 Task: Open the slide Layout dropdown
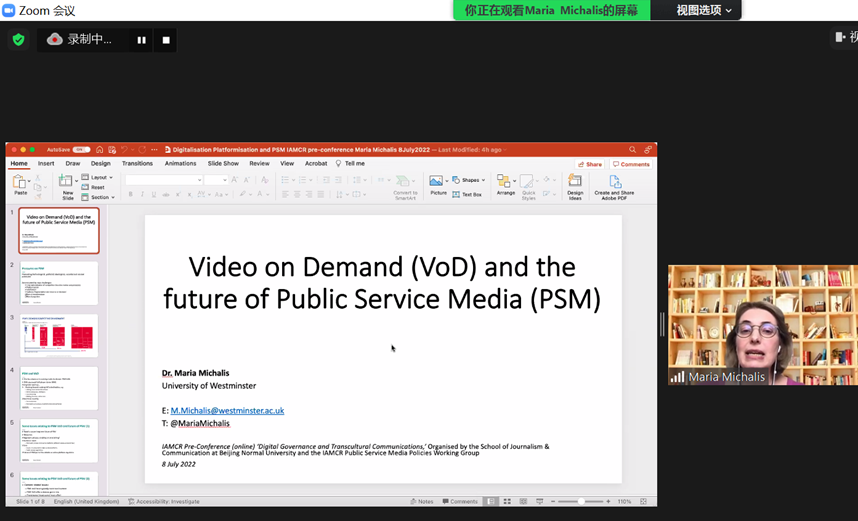tap(98, 177)
